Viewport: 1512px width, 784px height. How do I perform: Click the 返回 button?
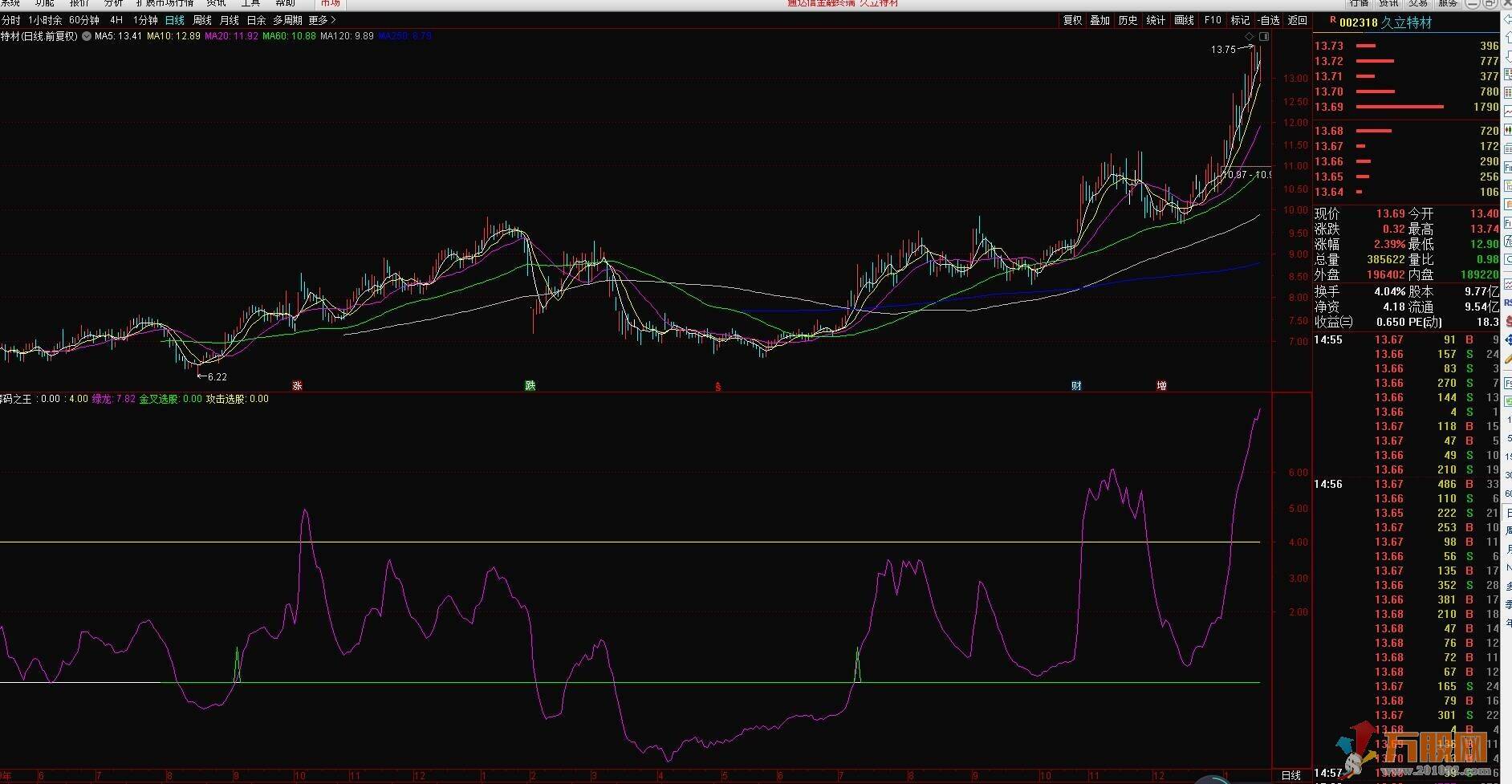click(x=1297, y=20)
